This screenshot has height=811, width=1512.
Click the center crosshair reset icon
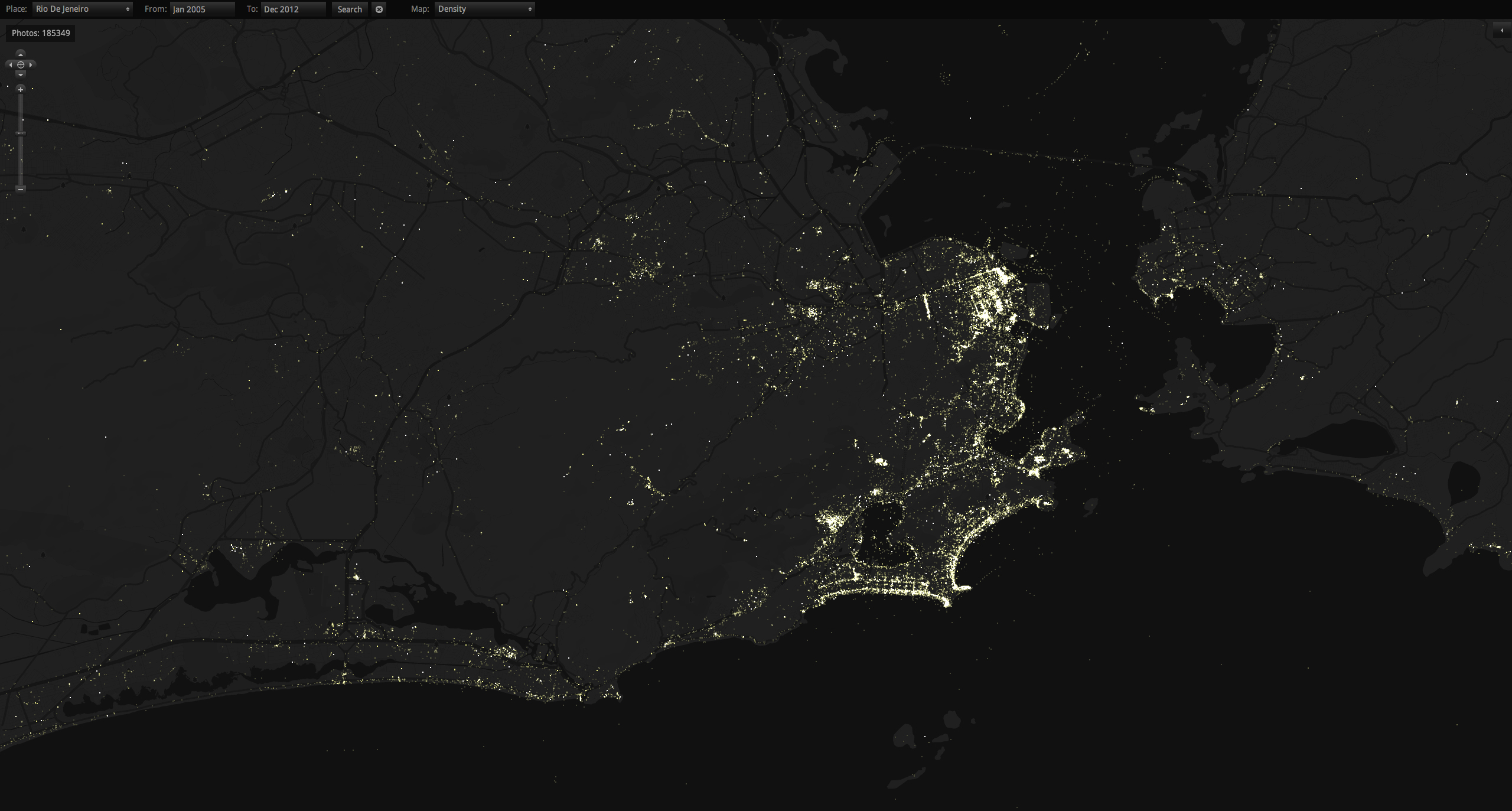click(21, 64)
